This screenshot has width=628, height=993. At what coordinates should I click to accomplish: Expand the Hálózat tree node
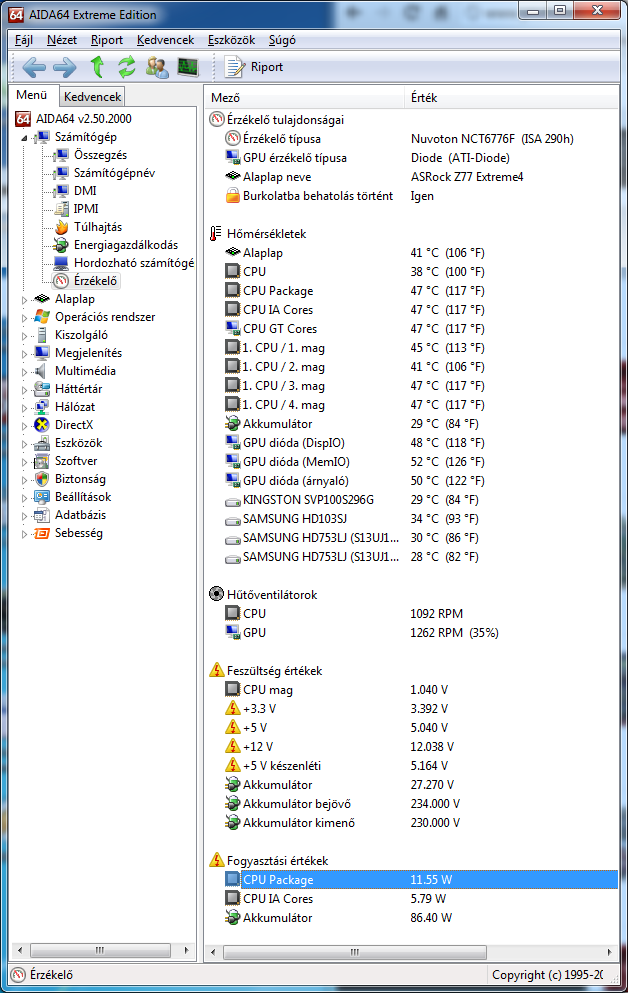[x=24, y=407]
